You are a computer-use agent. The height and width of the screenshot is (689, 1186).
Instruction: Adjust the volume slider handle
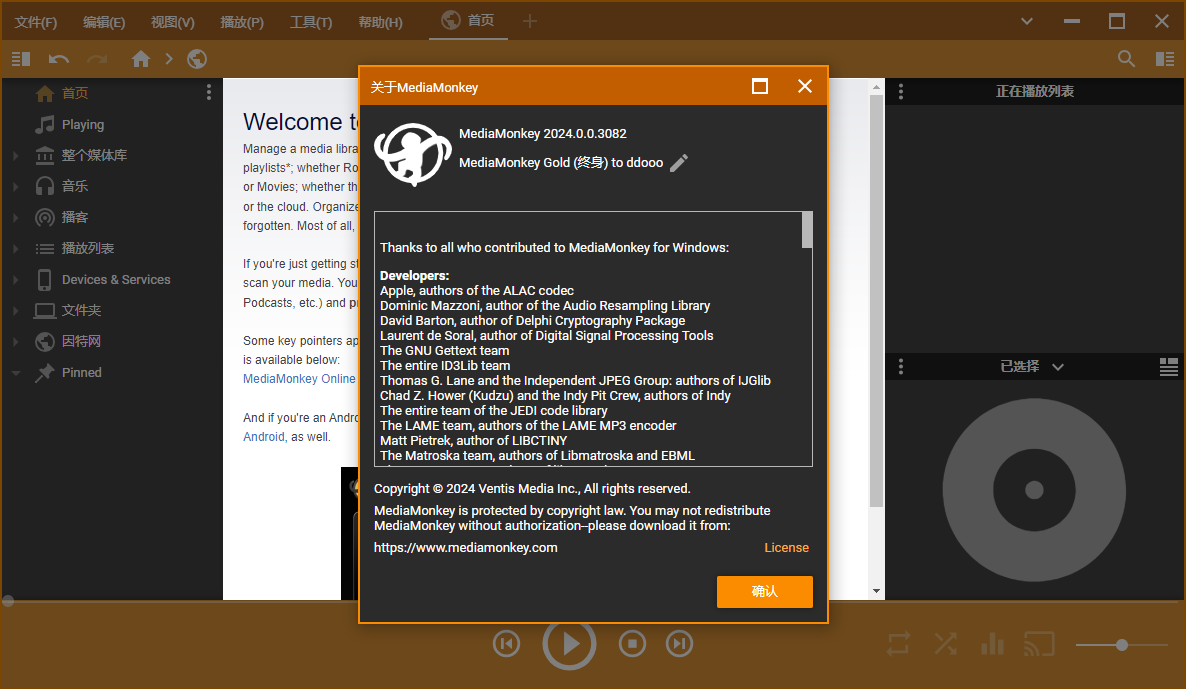tap(1122, 645)
